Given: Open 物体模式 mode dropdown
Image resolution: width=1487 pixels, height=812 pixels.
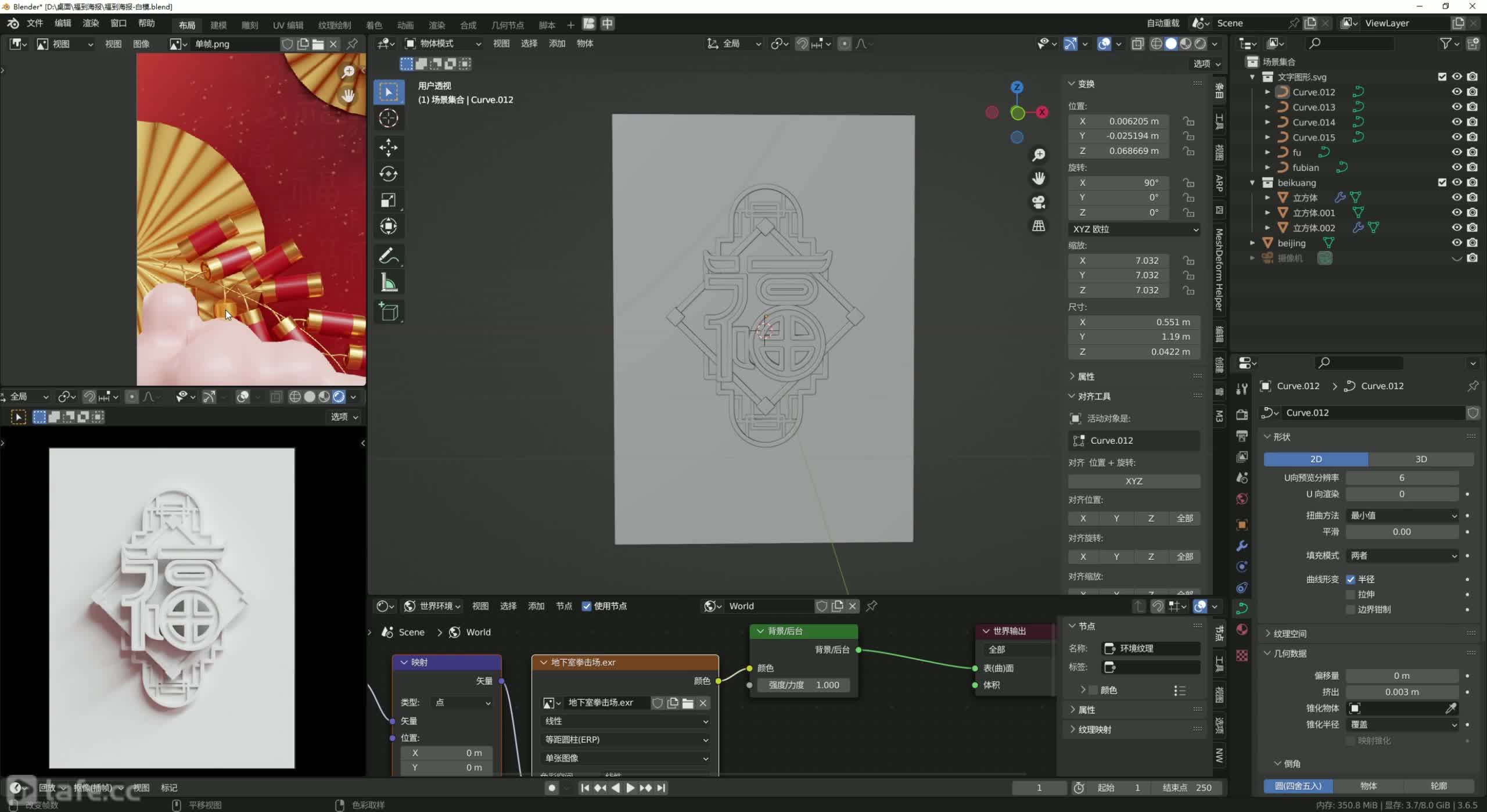Looking at the screenshot, I should [443, 44].
